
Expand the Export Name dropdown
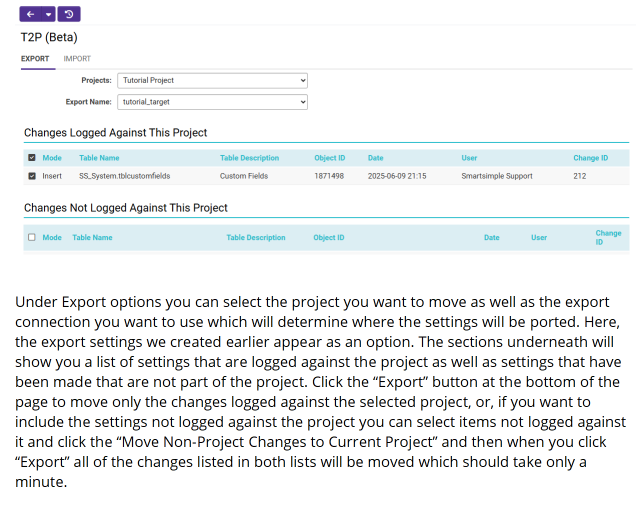click(x=213, y=102)
